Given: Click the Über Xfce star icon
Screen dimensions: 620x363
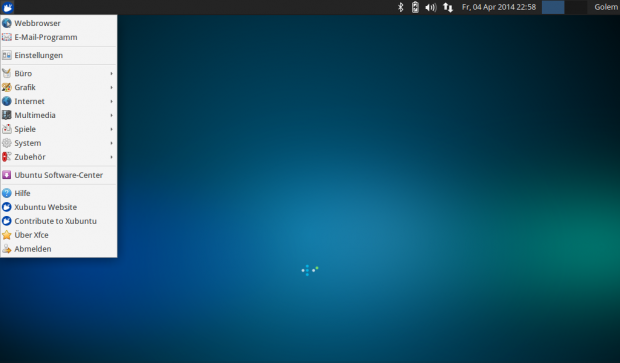Looking at the screenshot, I should (x=7, y=235).
